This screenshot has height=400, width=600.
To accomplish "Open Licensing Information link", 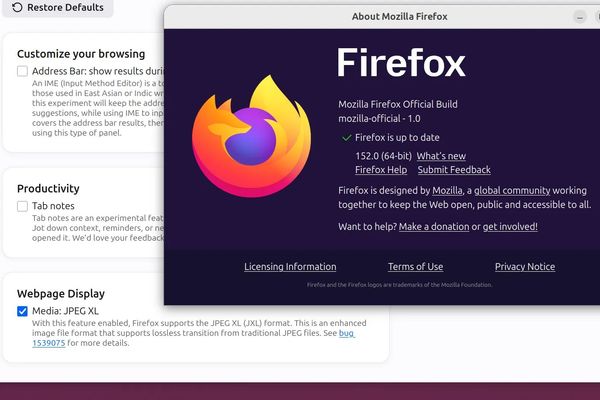I will (290, 267).
